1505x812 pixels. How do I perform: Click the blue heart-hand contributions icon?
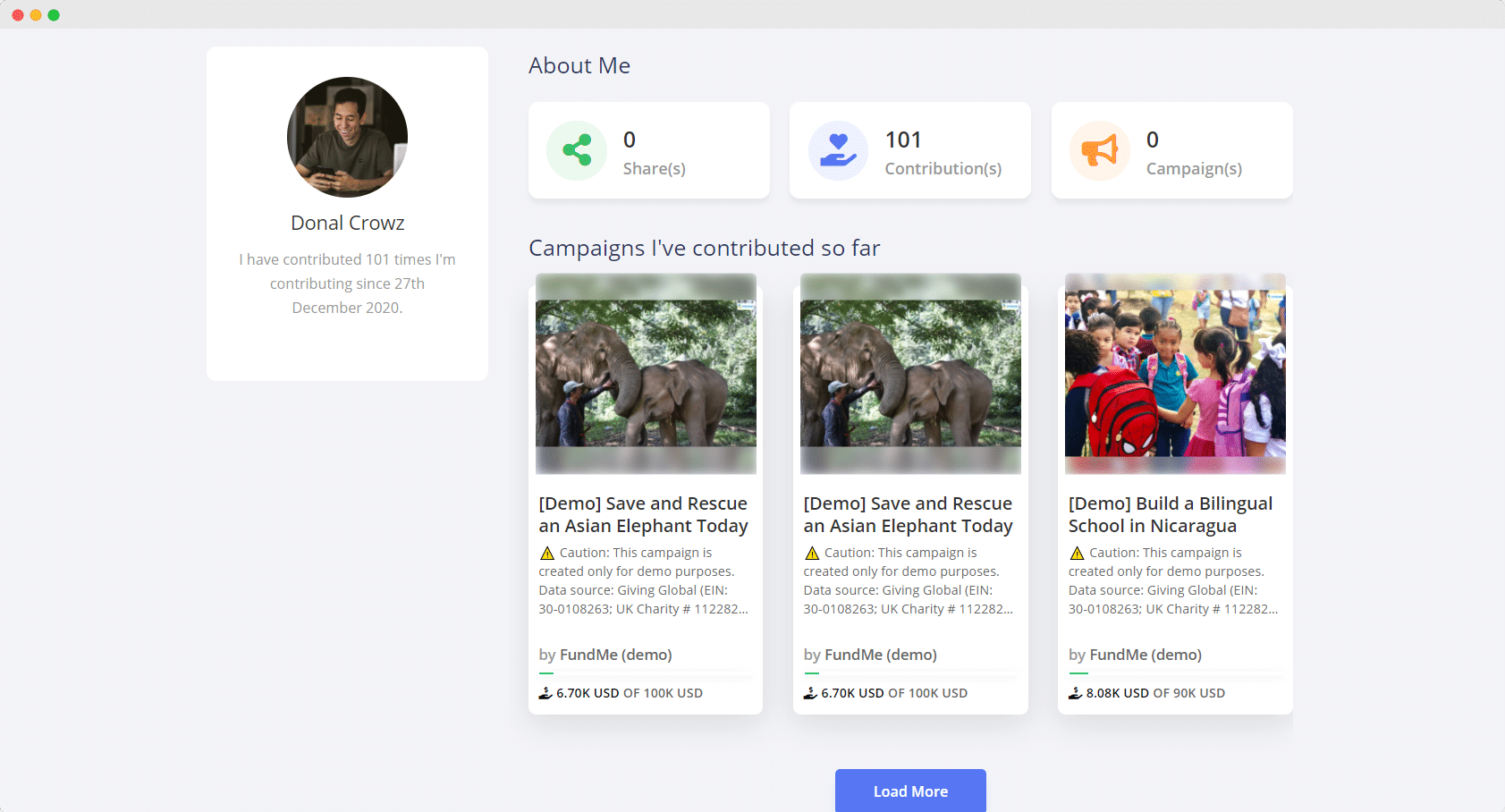(838, 150)
